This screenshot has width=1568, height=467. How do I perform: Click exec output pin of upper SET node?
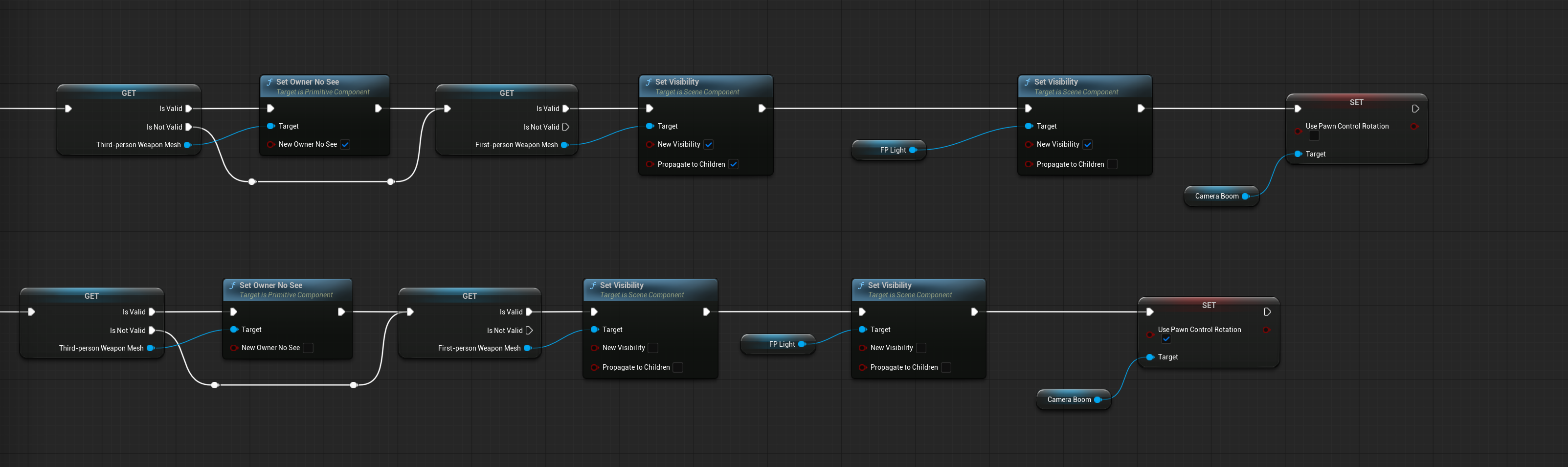[1416, 109]
